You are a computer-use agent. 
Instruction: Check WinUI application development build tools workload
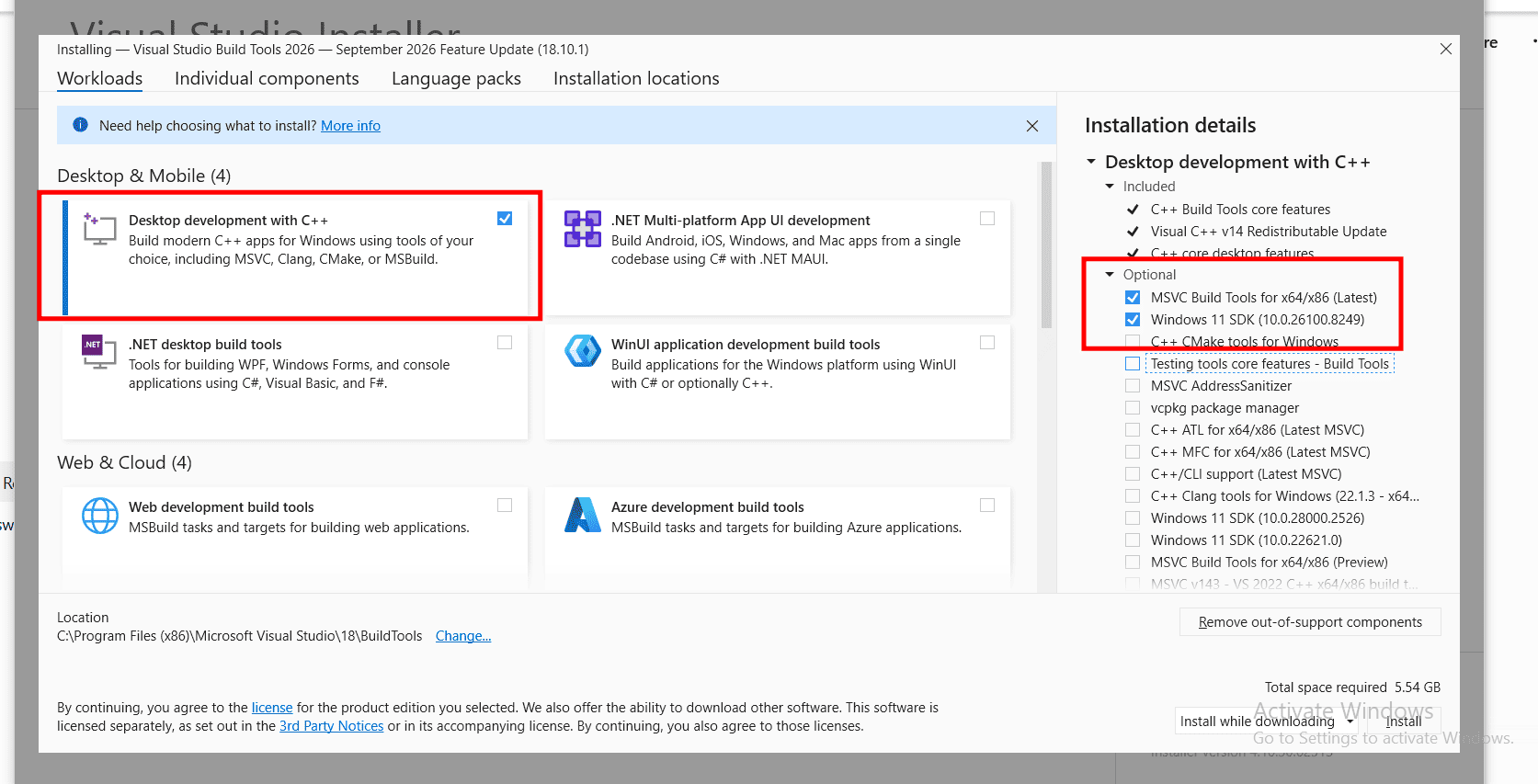tap(987, 343)
